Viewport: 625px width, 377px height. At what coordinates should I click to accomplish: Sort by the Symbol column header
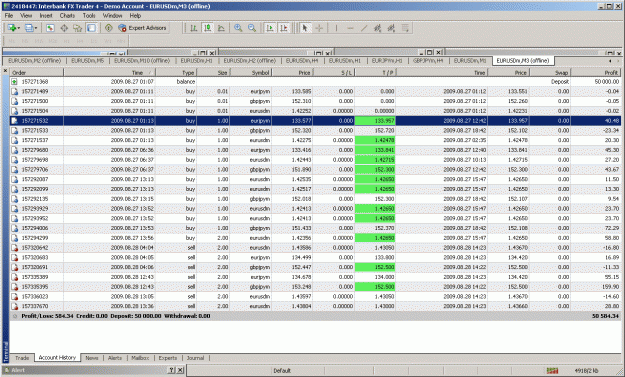pos(251,73)
